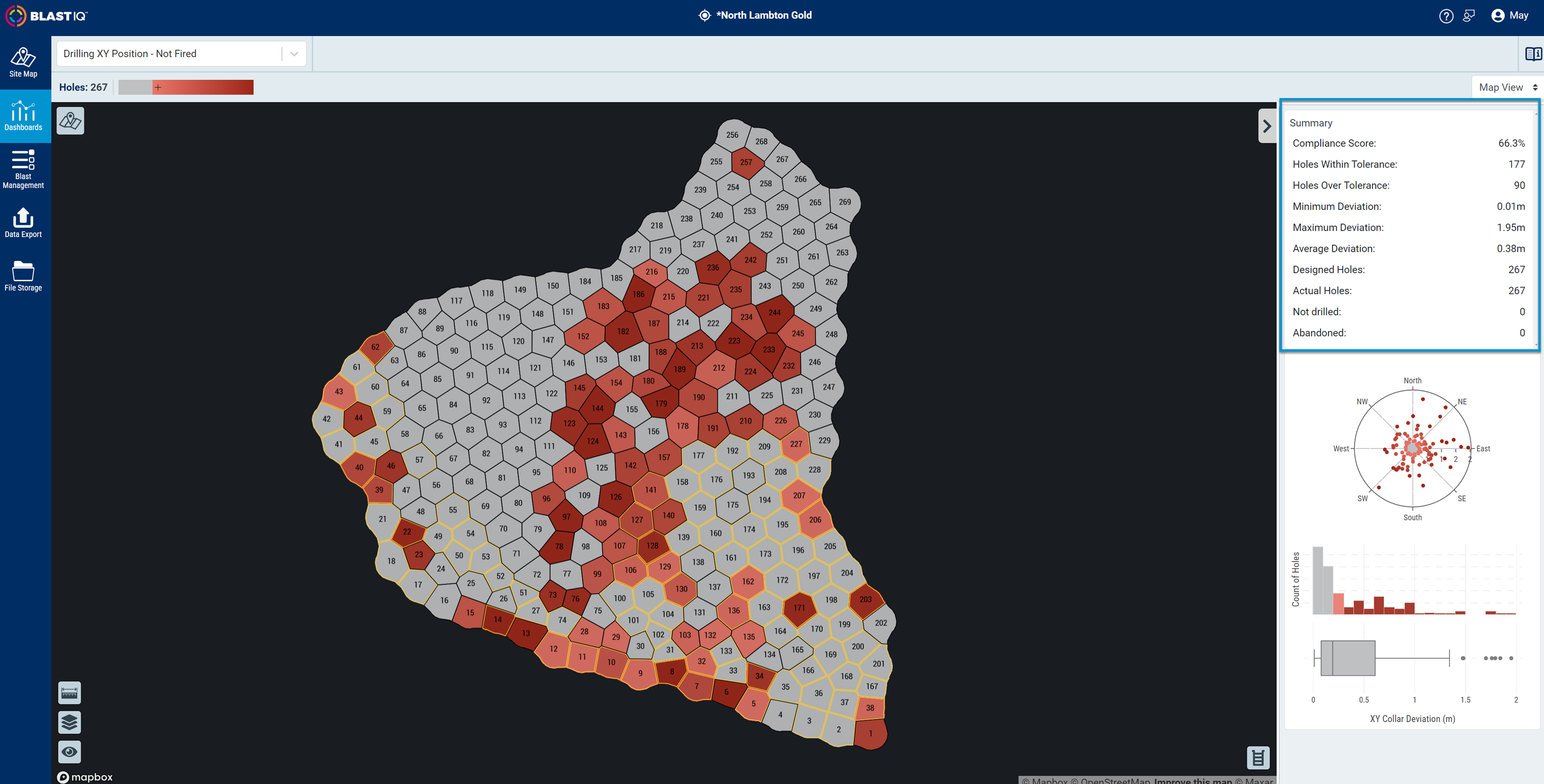Select hole 43 on the map
This screenshot has width=1544, height=784.
339,391
